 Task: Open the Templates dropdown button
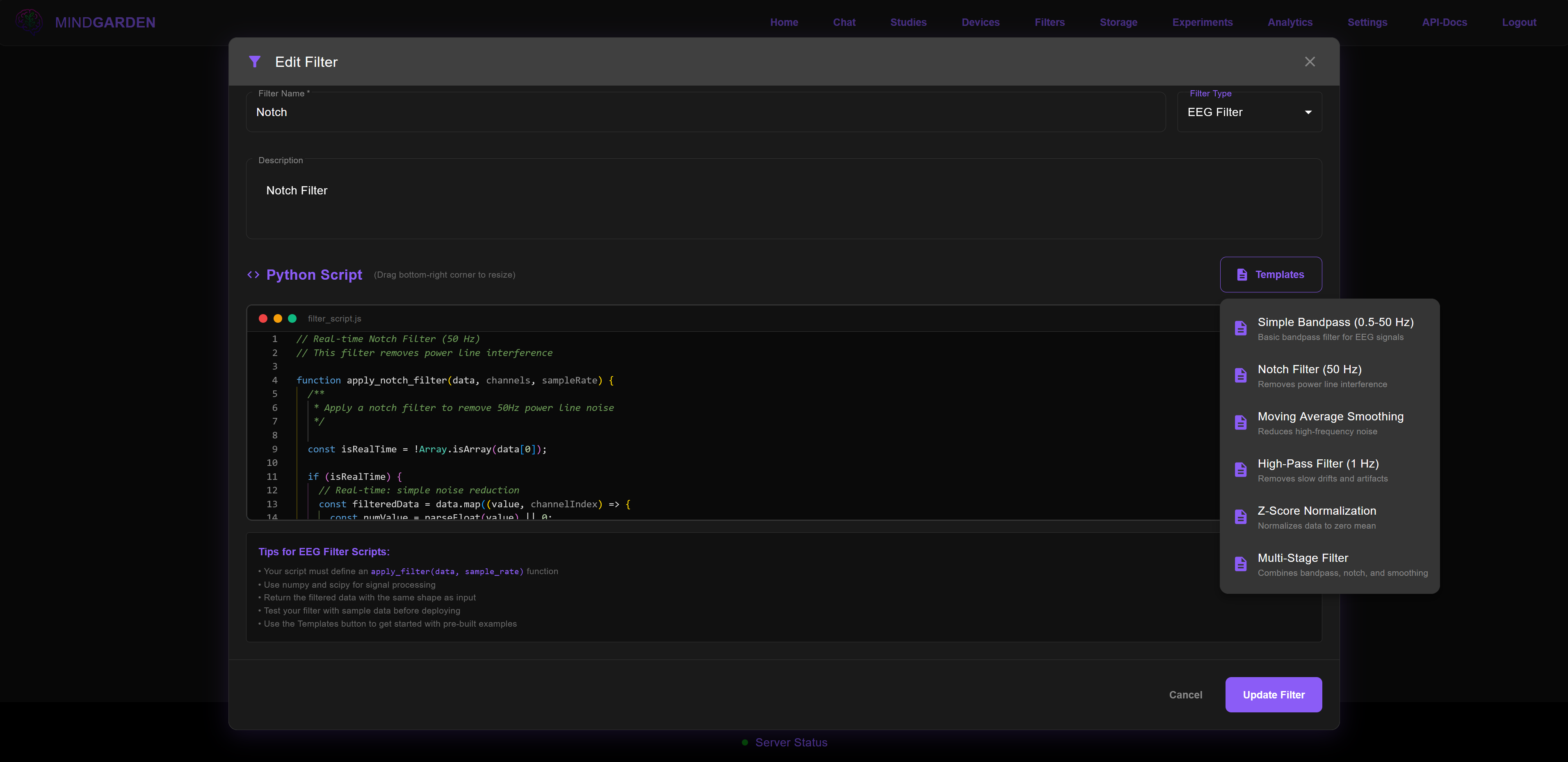(x=1270, y=274)
